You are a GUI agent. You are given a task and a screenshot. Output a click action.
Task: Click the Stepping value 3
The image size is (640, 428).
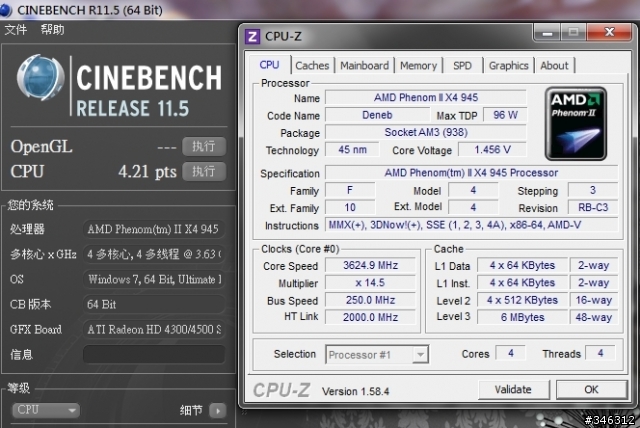pos(593,190)
